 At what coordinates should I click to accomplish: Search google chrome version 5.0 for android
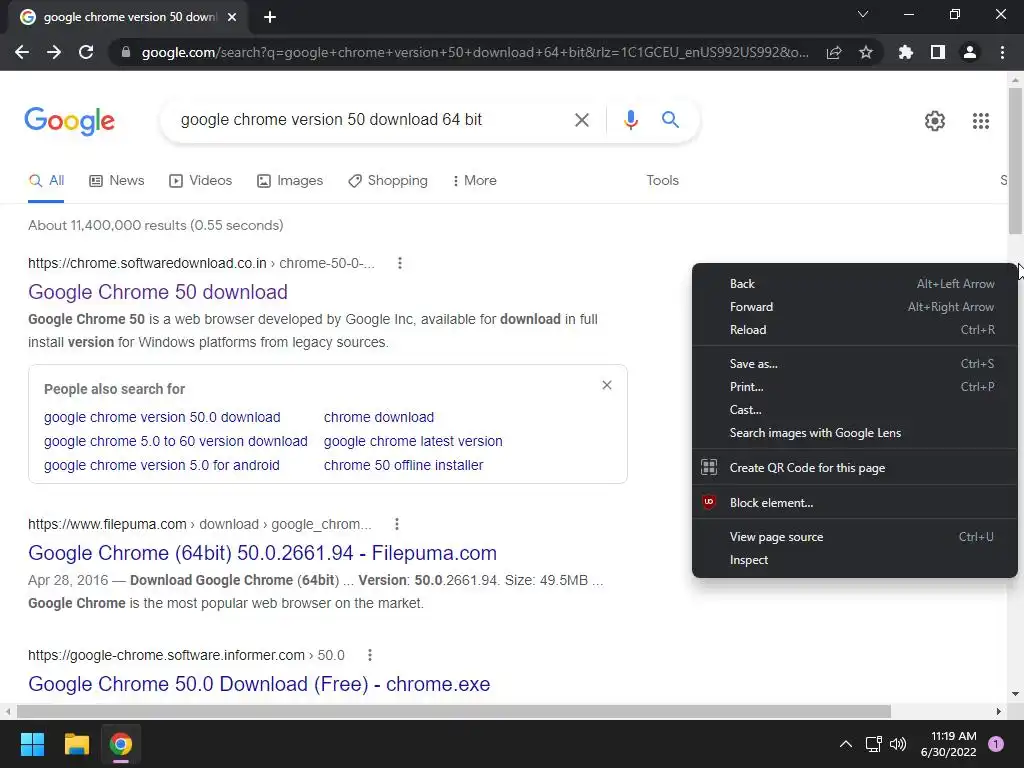pos(162,466)
